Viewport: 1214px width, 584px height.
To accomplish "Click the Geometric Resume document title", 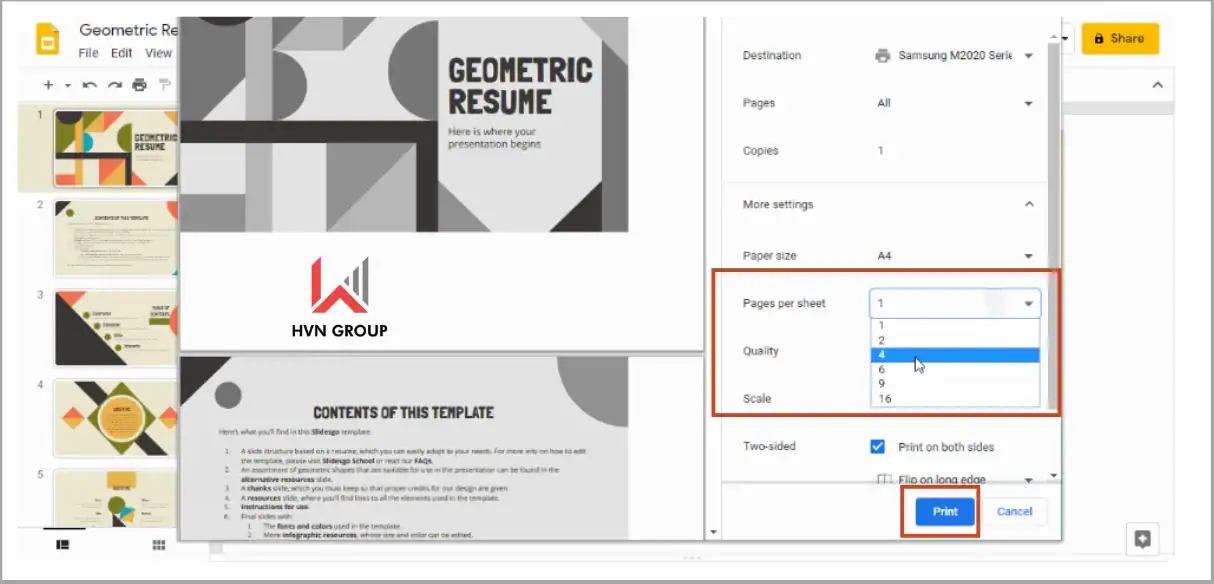I will coord(128,30).
